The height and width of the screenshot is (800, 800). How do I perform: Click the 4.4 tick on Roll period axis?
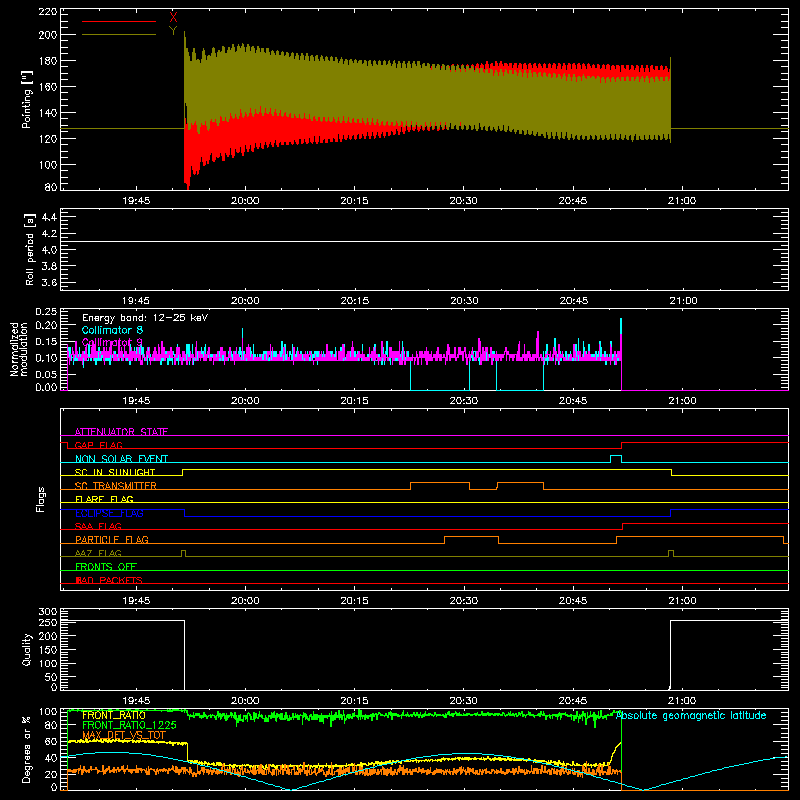click(x=49, y=217)
